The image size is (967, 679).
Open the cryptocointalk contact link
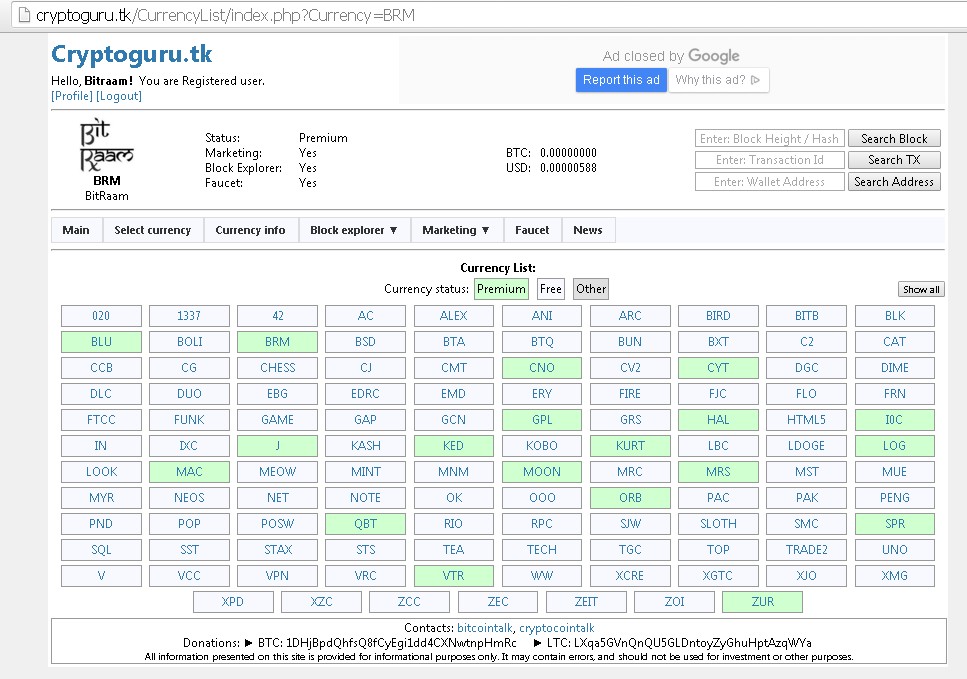coord(557,628)
